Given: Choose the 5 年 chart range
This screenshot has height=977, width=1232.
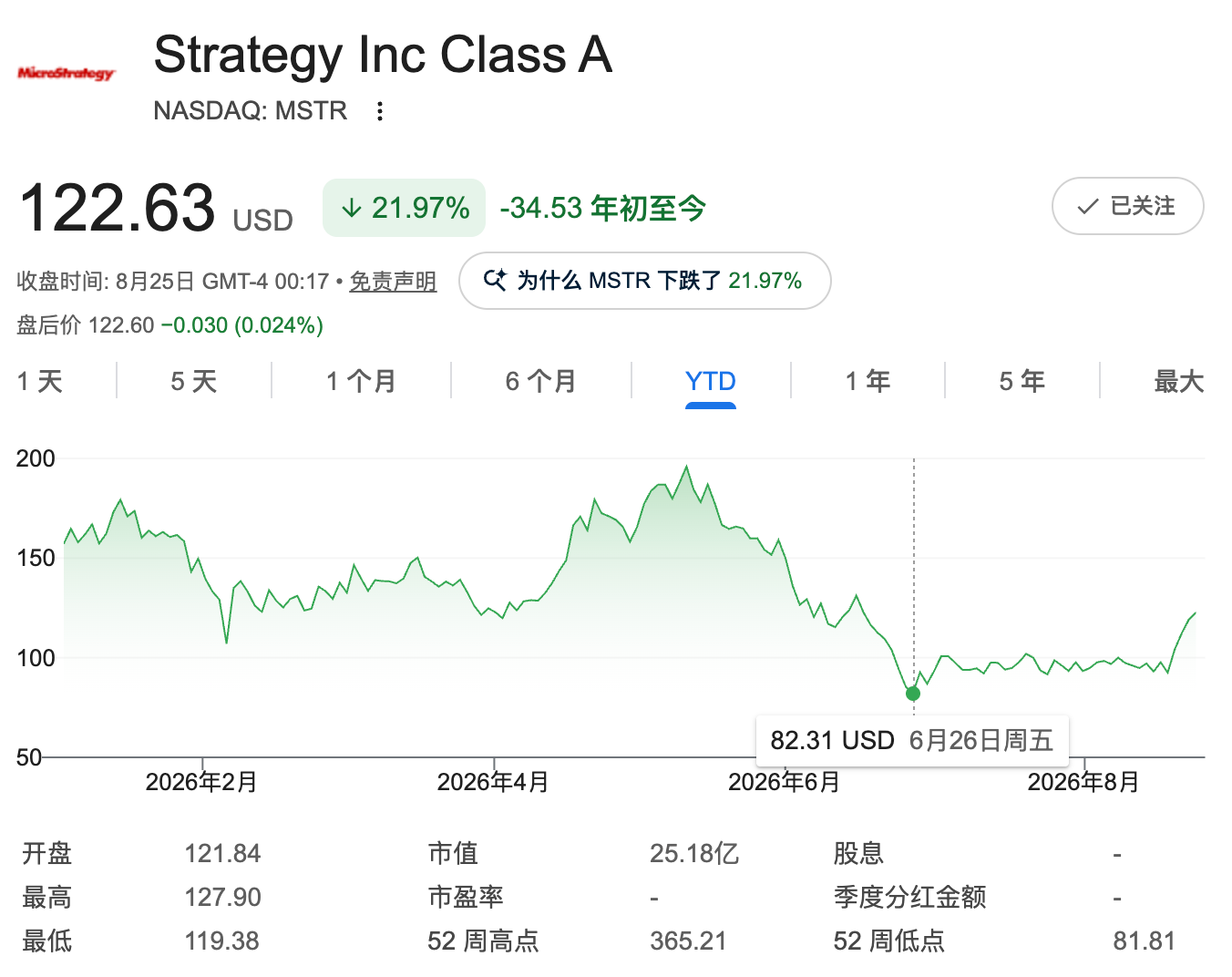Looking at the screenshot, I should pyautogui.click(x=1022, y=381).
